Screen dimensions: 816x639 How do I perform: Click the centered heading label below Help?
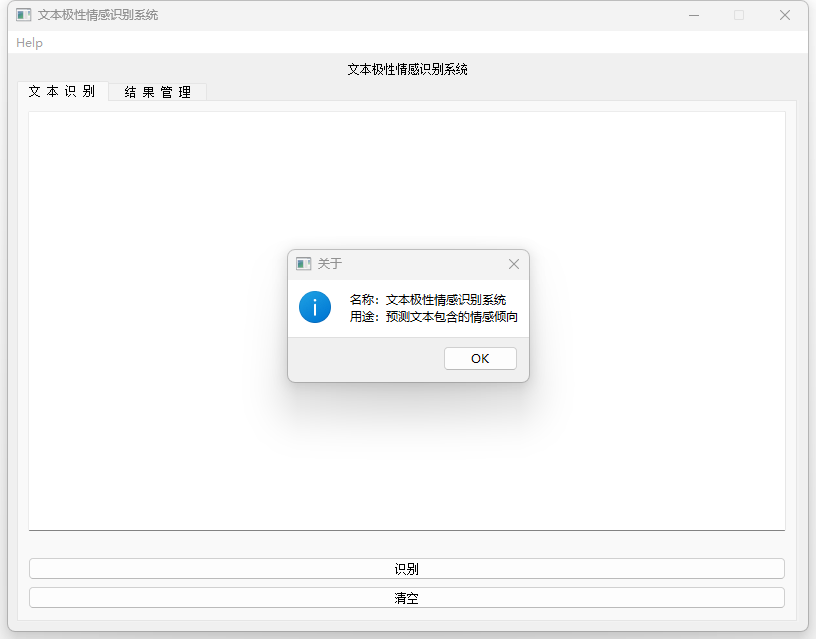407,69
